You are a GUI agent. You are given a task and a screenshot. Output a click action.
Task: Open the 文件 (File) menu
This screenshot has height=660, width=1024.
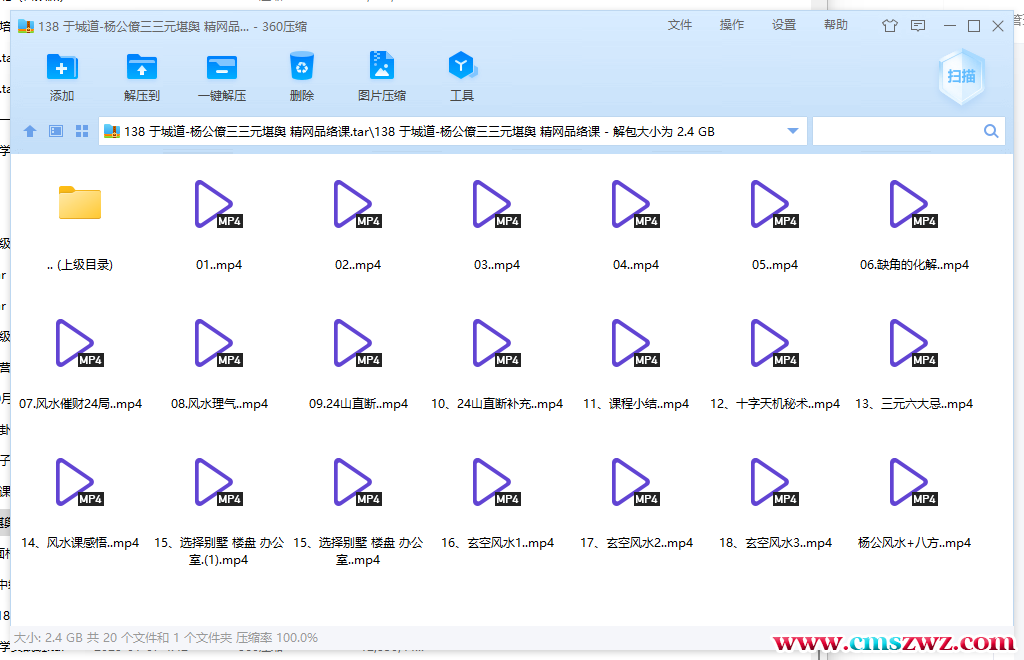pyautogui.click(x=680, y=25)
